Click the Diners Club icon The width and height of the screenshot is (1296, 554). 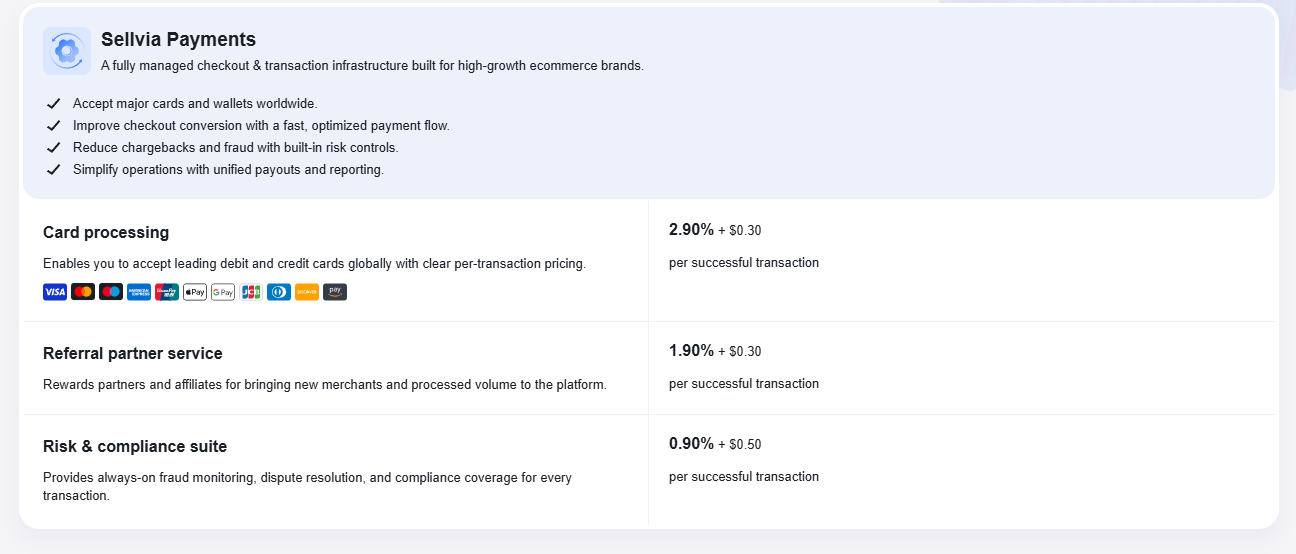(279, 292)
